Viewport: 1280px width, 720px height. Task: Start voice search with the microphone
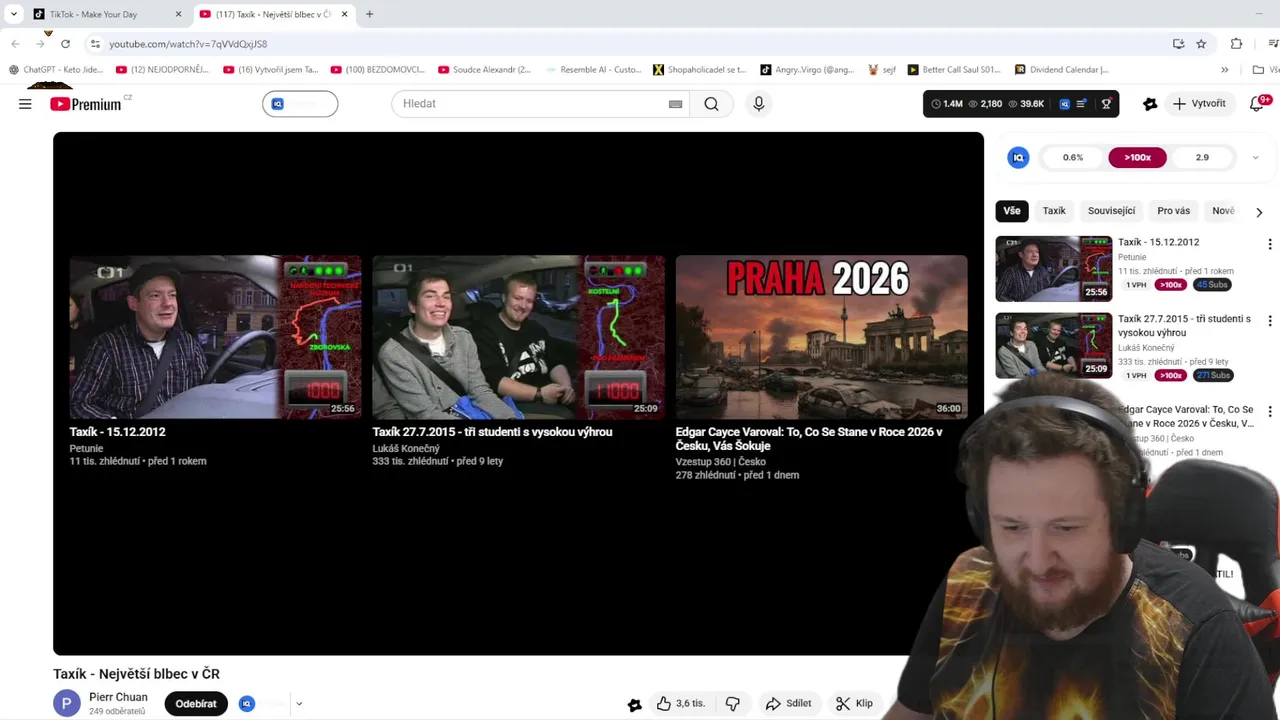pyautogui.click(x=759, y=104)
